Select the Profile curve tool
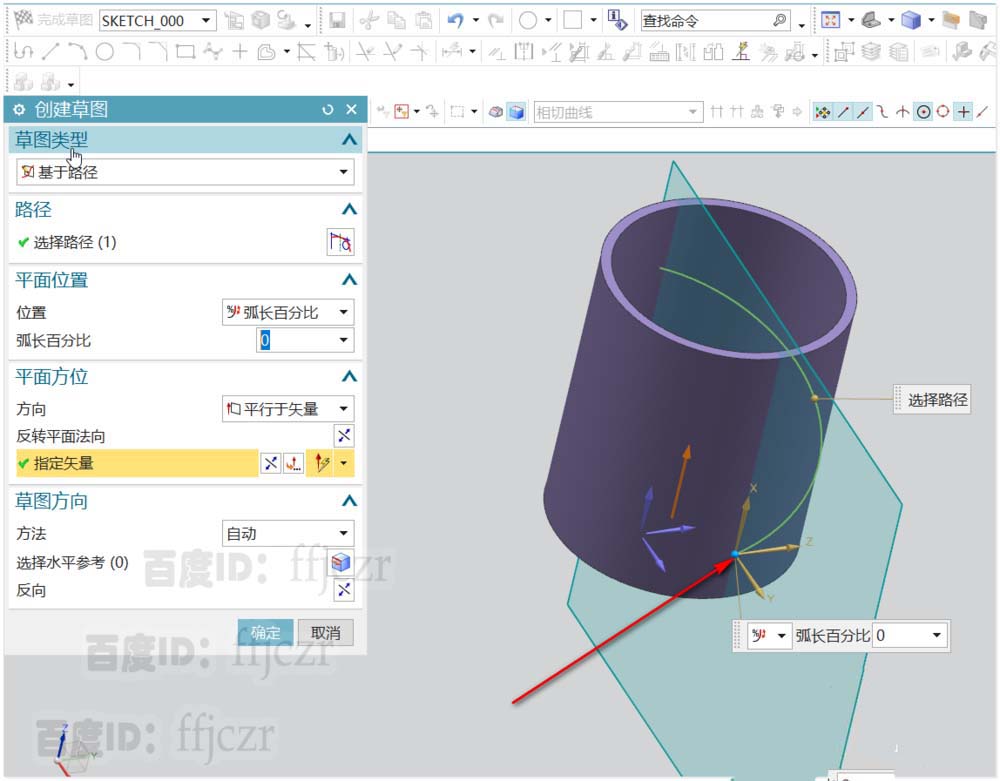The width and height of the screenshot is (1000, 781). point(23,52)
